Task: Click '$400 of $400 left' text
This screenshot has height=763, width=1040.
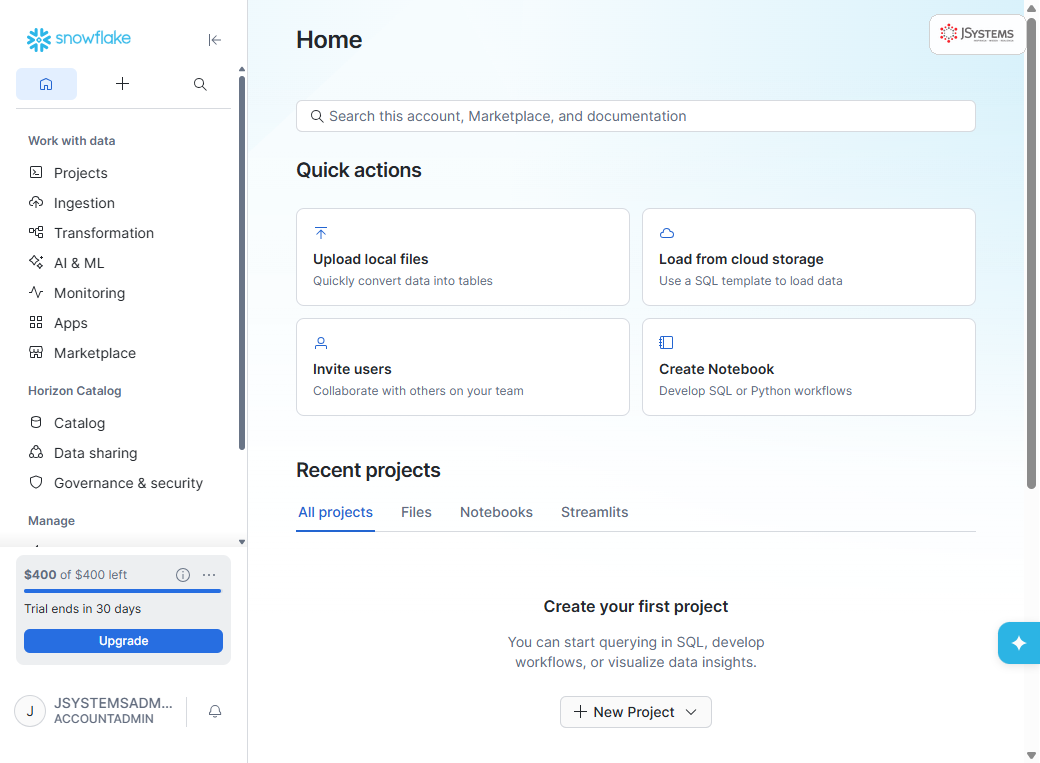Action: 76,575
